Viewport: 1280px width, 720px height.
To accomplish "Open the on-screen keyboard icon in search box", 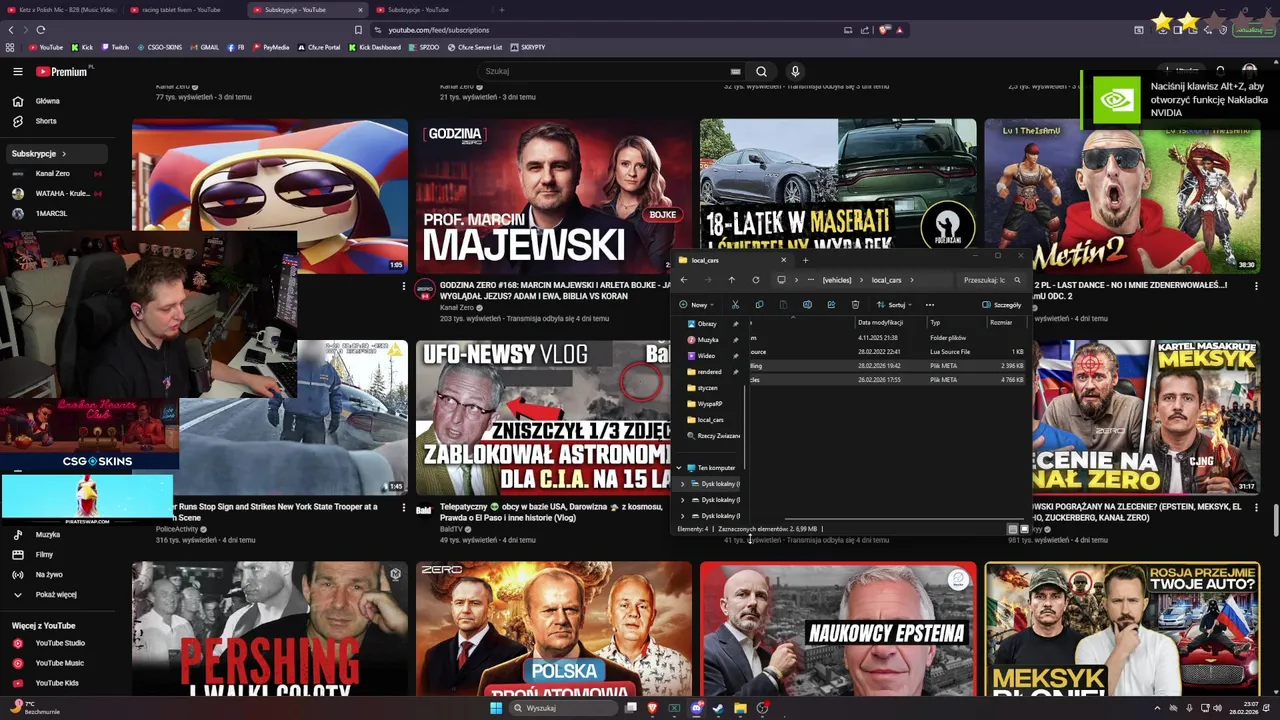I will point(735,72).
